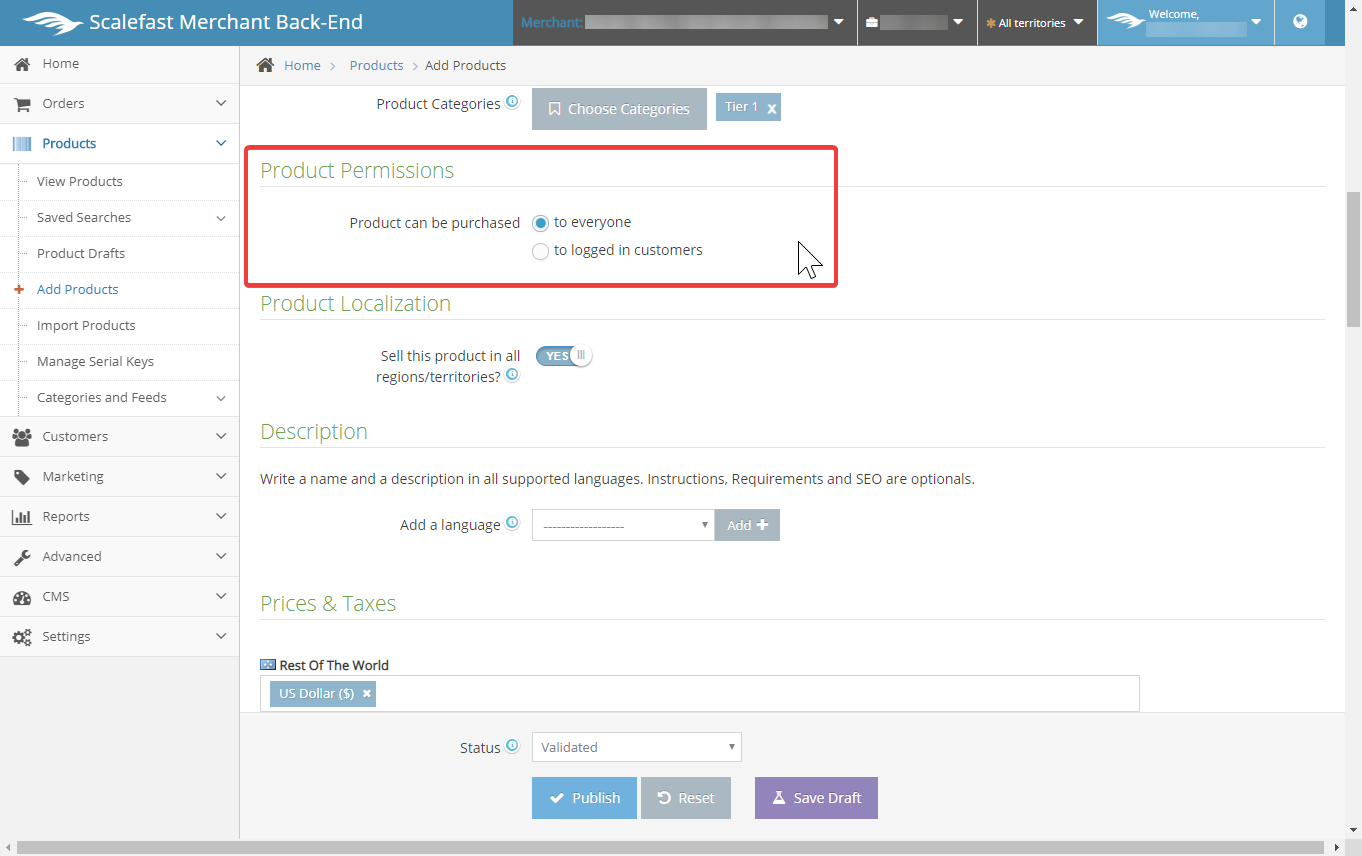Remove the Tier 1 category tag
The width and height of the screenshot is (1362, 856).
click(771, 109)
